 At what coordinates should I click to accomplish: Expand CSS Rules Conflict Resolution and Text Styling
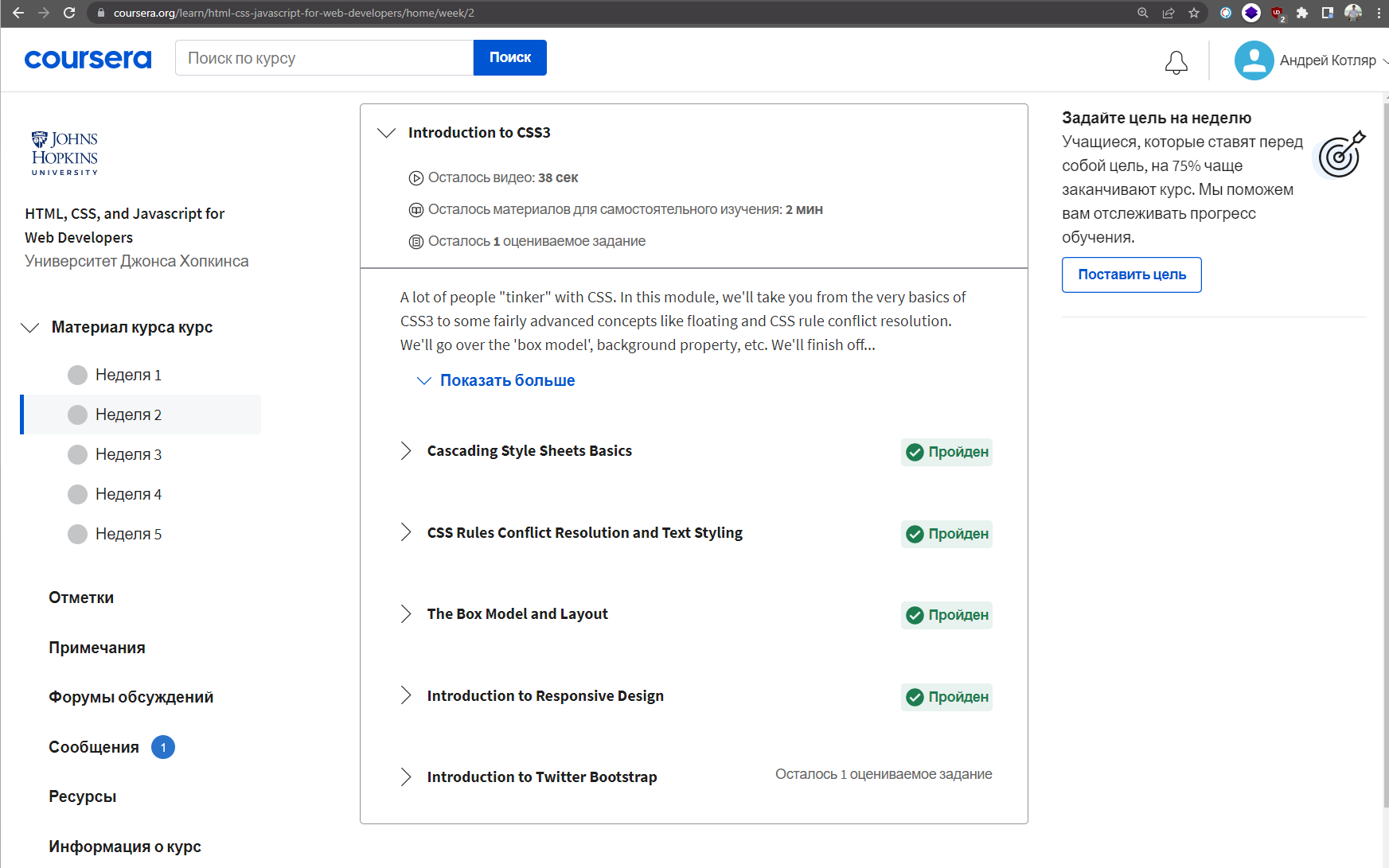(x=406, y=532)
